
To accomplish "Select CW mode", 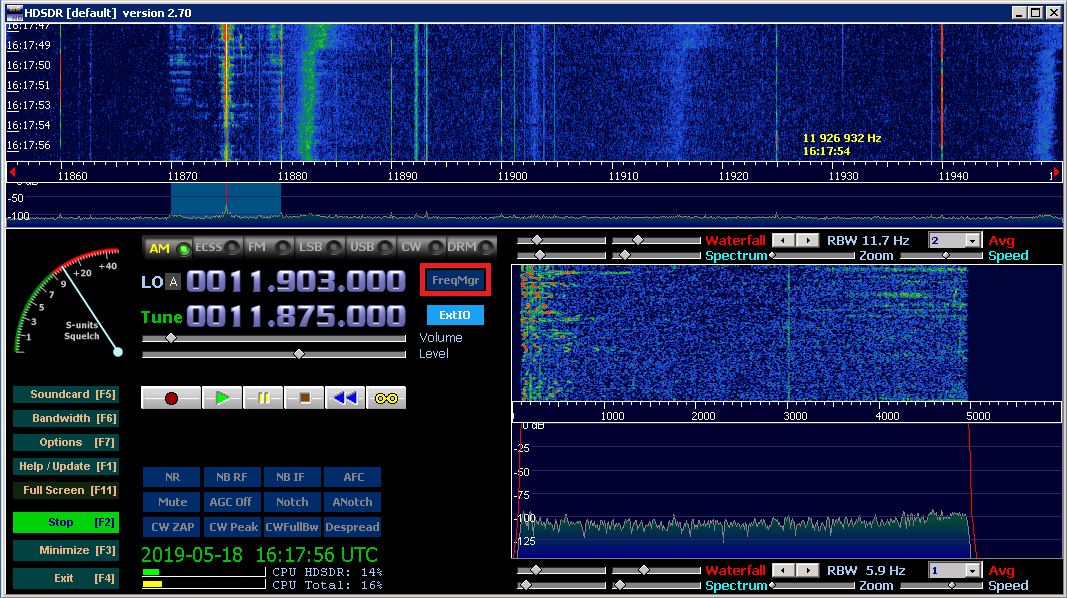I will 421,248.
